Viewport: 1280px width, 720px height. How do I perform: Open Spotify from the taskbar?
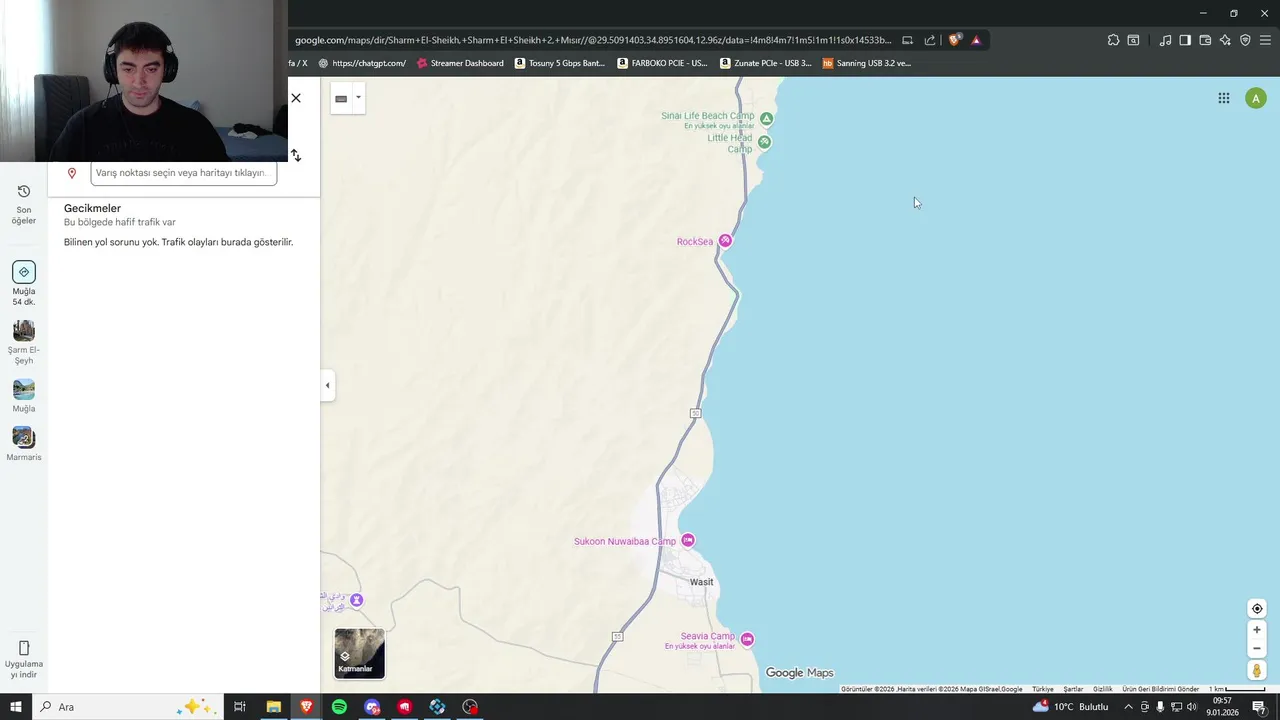click(339, 707)
